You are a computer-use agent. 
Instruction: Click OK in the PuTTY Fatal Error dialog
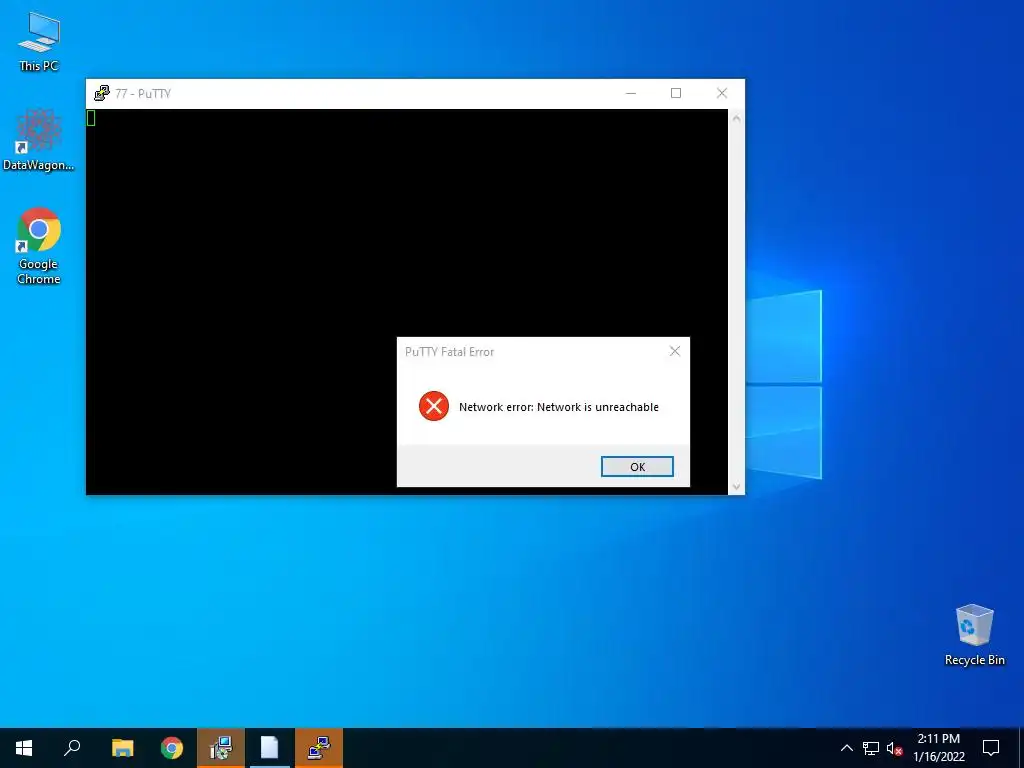(637, 466)
